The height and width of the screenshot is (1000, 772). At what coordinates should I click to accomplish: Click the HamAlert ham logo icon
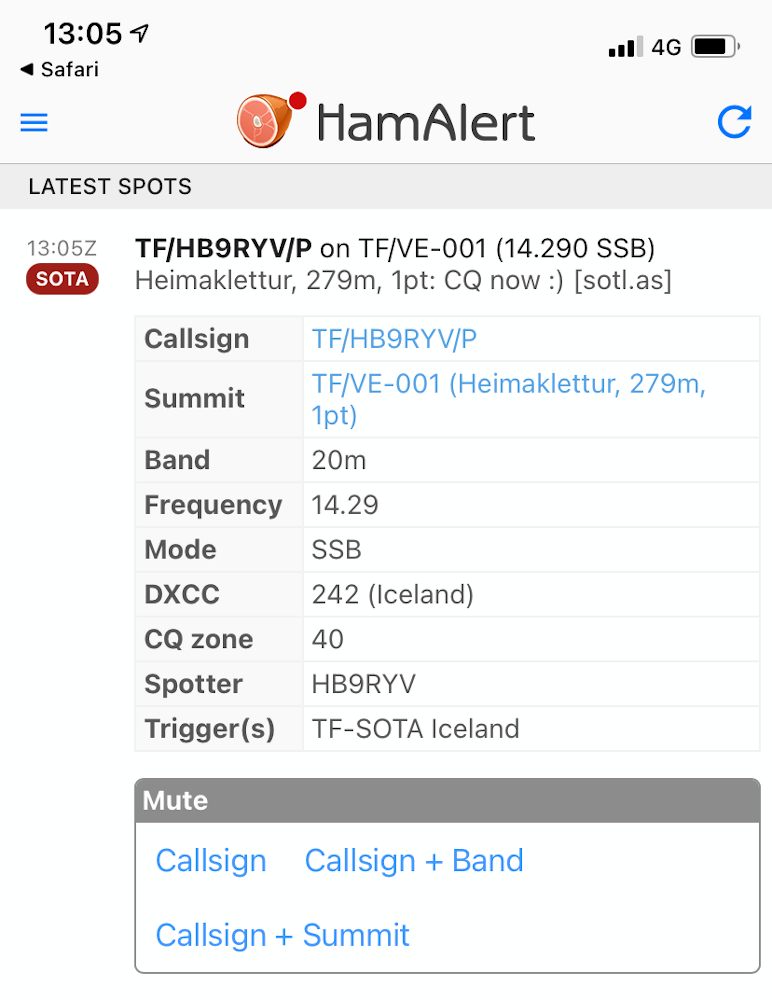(271, 120)
